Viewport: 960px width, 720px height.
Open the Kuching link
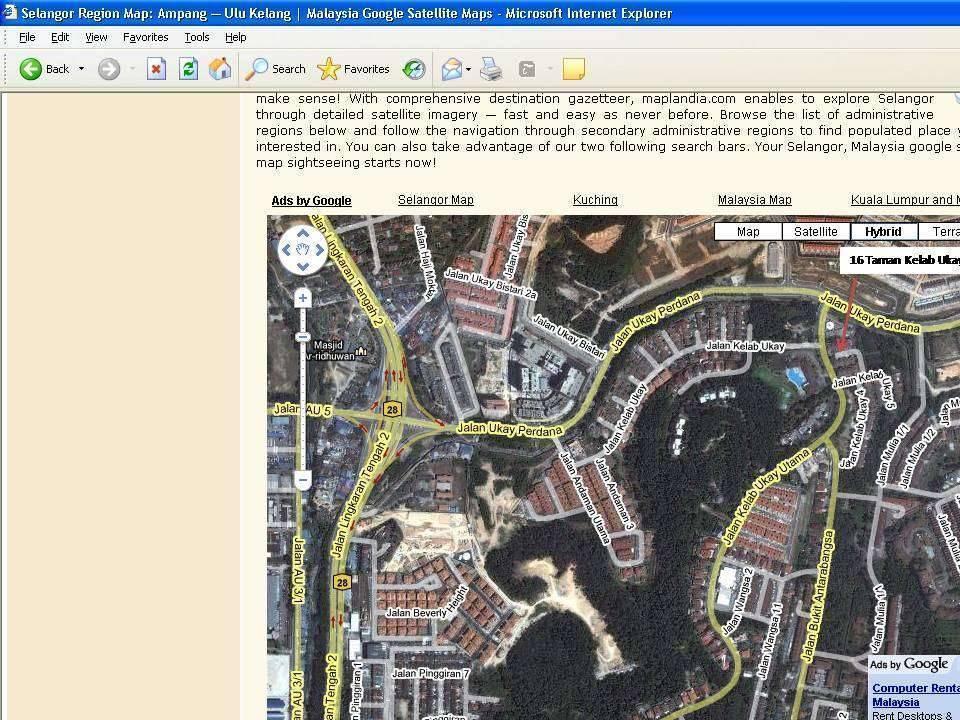point(595,200)
